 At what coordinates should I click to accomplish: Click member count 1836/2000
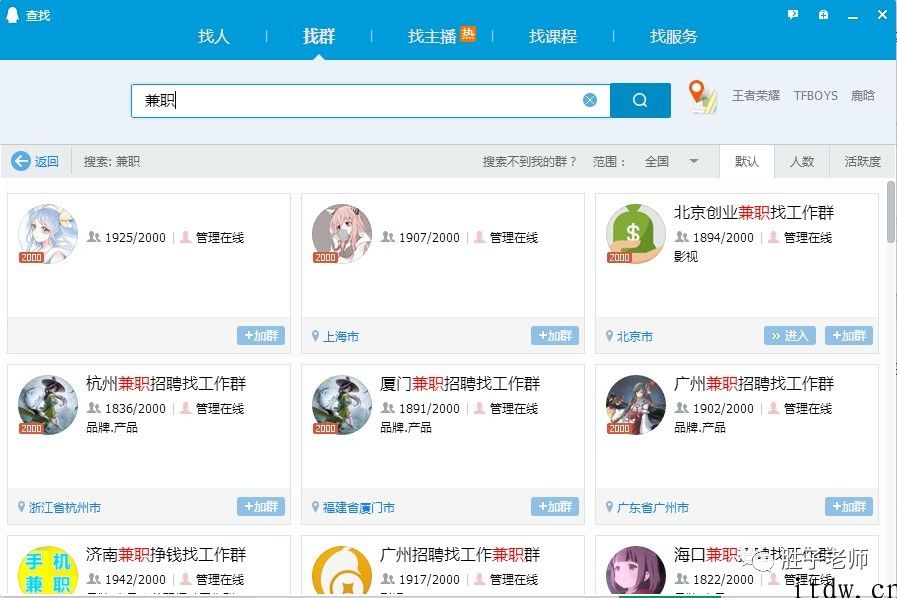(135, 408)
